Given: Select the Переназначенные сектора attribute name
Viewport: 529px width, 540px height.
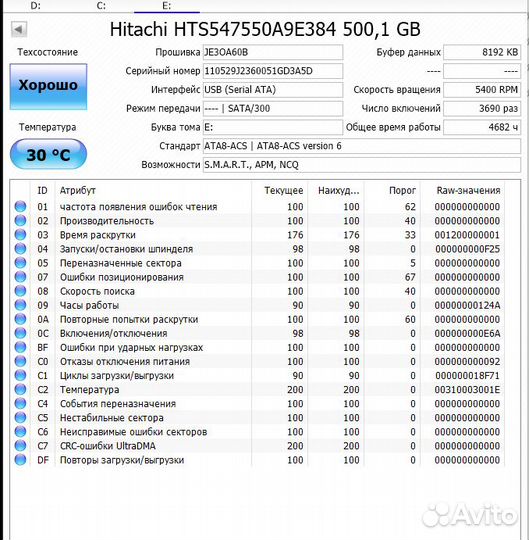Looking at the screenshot, I should [x=121, y=263].
